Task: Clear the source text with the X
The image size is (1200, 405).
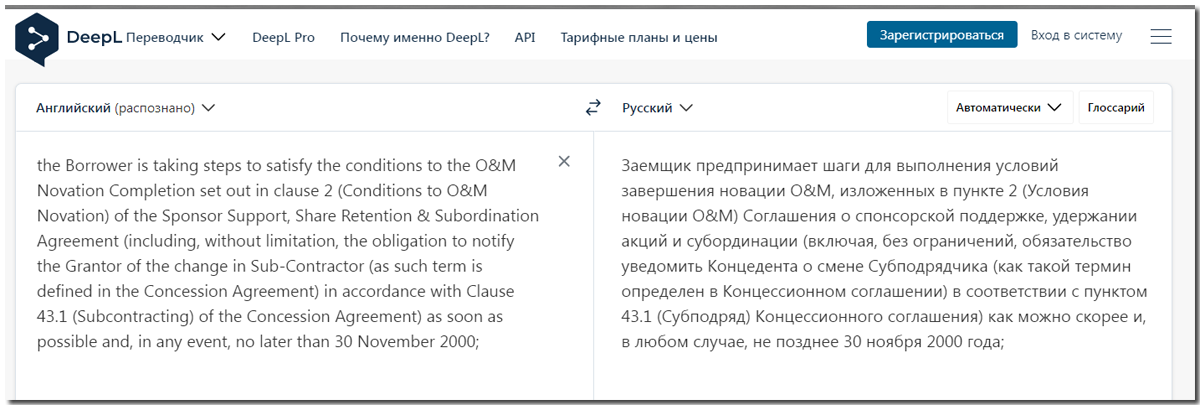Action: click(564, 161)
